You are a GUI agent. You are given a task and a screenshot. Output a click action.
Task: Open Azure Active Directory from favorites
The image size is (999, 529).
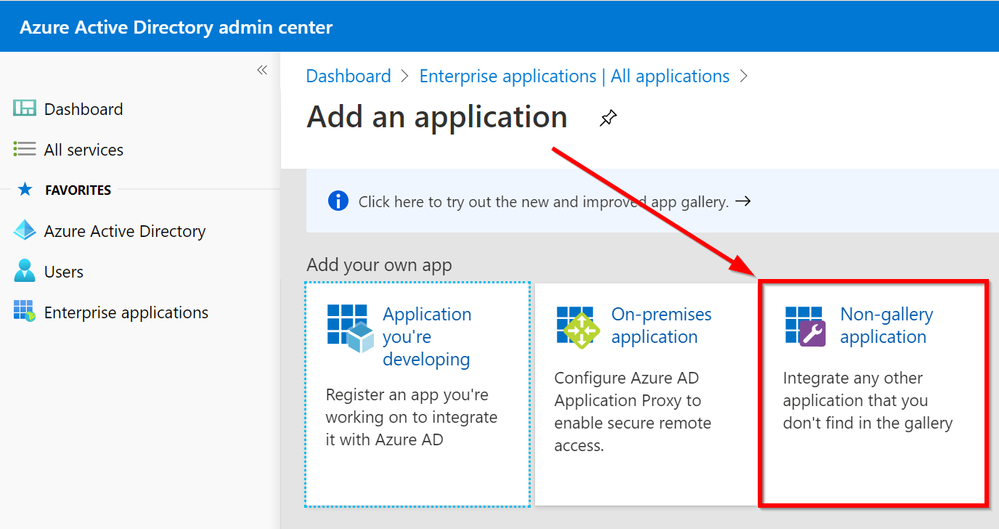125,231
